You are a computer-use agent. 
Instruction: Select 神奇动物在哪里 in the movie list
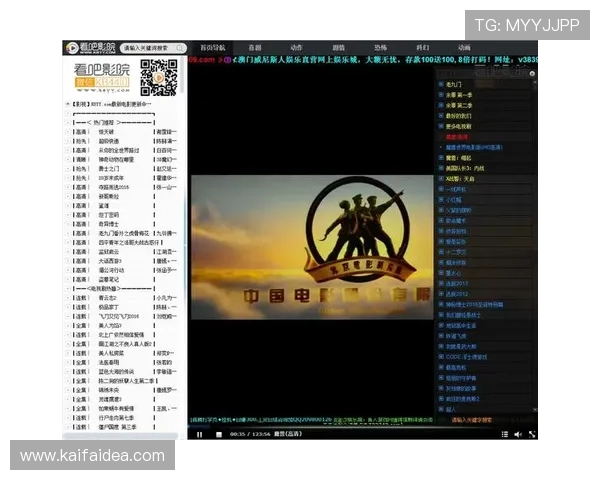tap(116, 160)
